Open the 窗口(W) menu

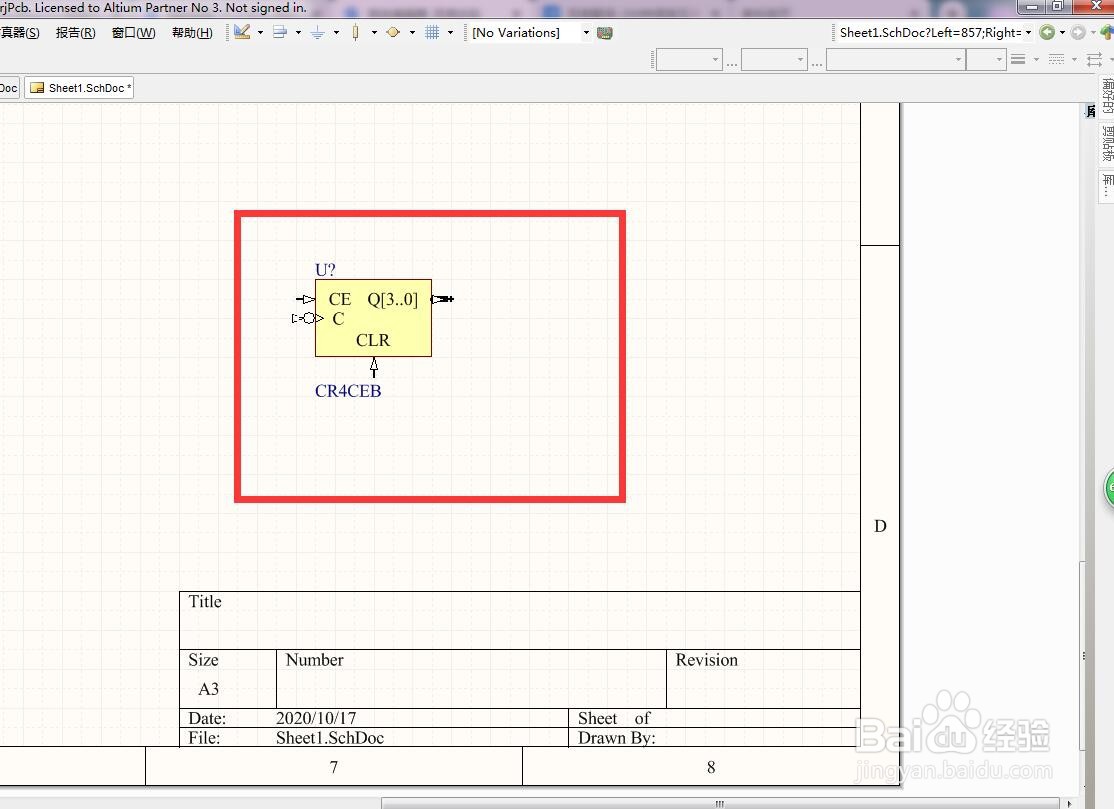(134, 33)
